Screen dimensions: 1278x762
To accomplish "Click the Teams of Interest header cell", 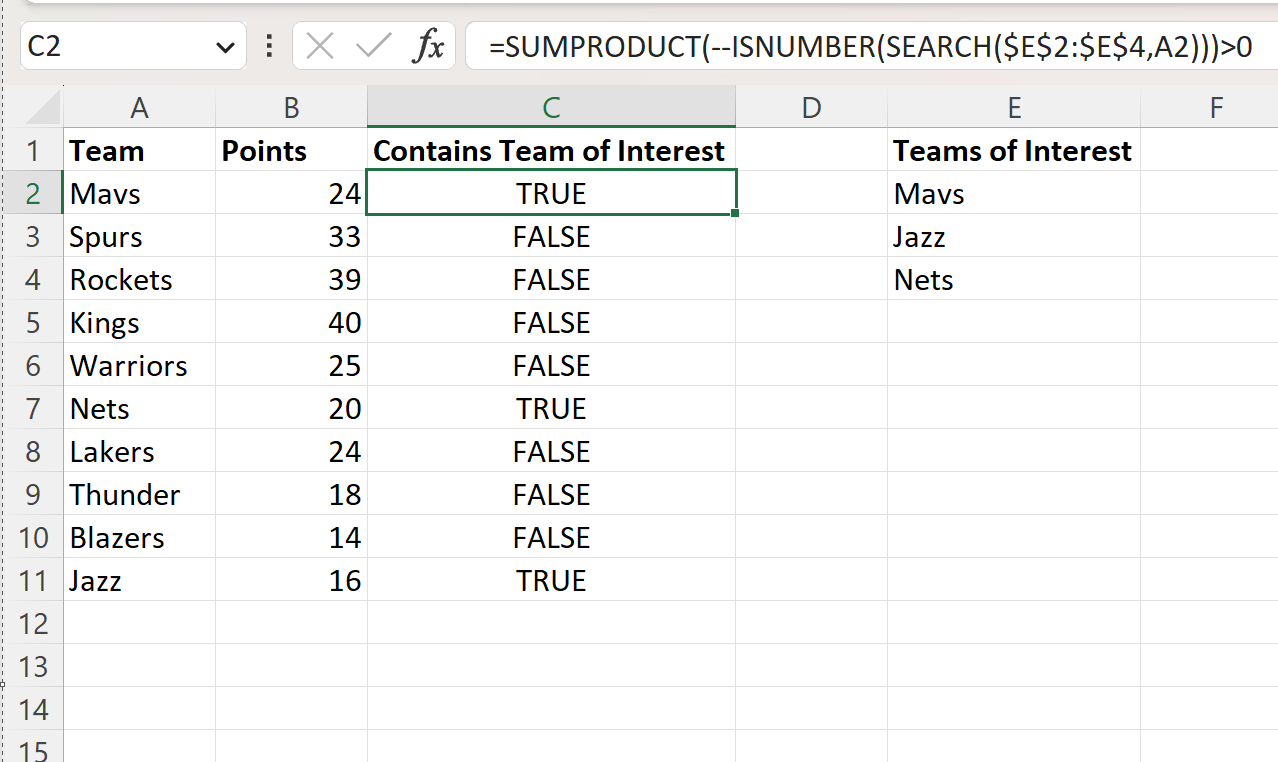I will tap(1012, 150).
